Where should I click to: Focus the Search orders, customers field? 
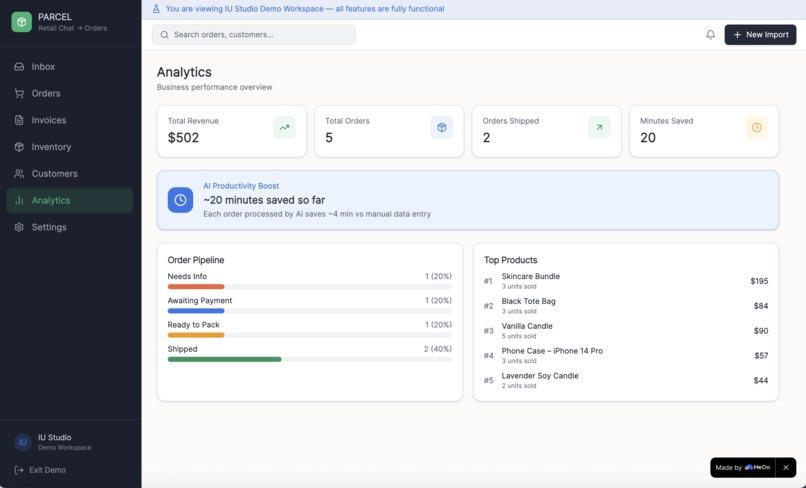point(253,34)
